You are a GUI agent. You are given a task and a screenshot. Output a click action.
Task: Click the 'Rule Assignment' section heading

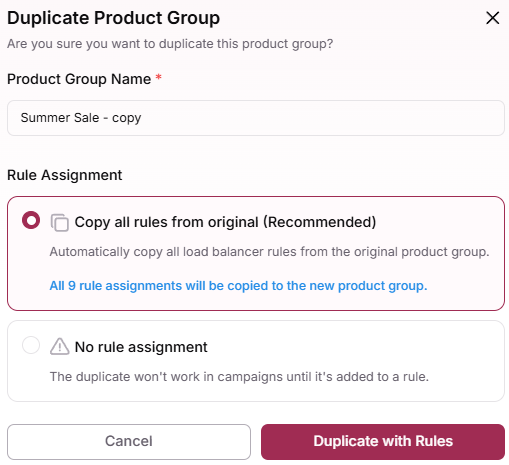click(65, 175)
